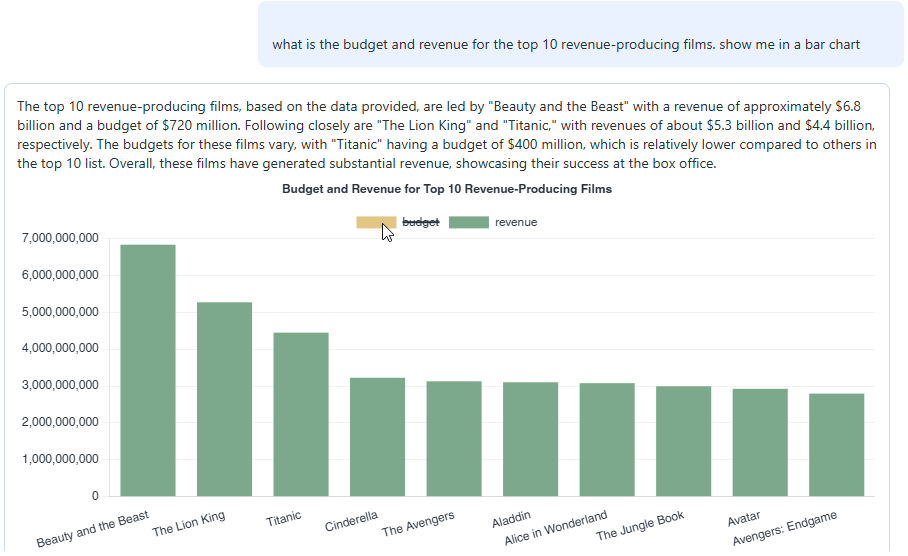This screenshot has width=908, height=556.
Task: Click the Beauty and the Beast revenue bar
Action: (x=148, y=370)
